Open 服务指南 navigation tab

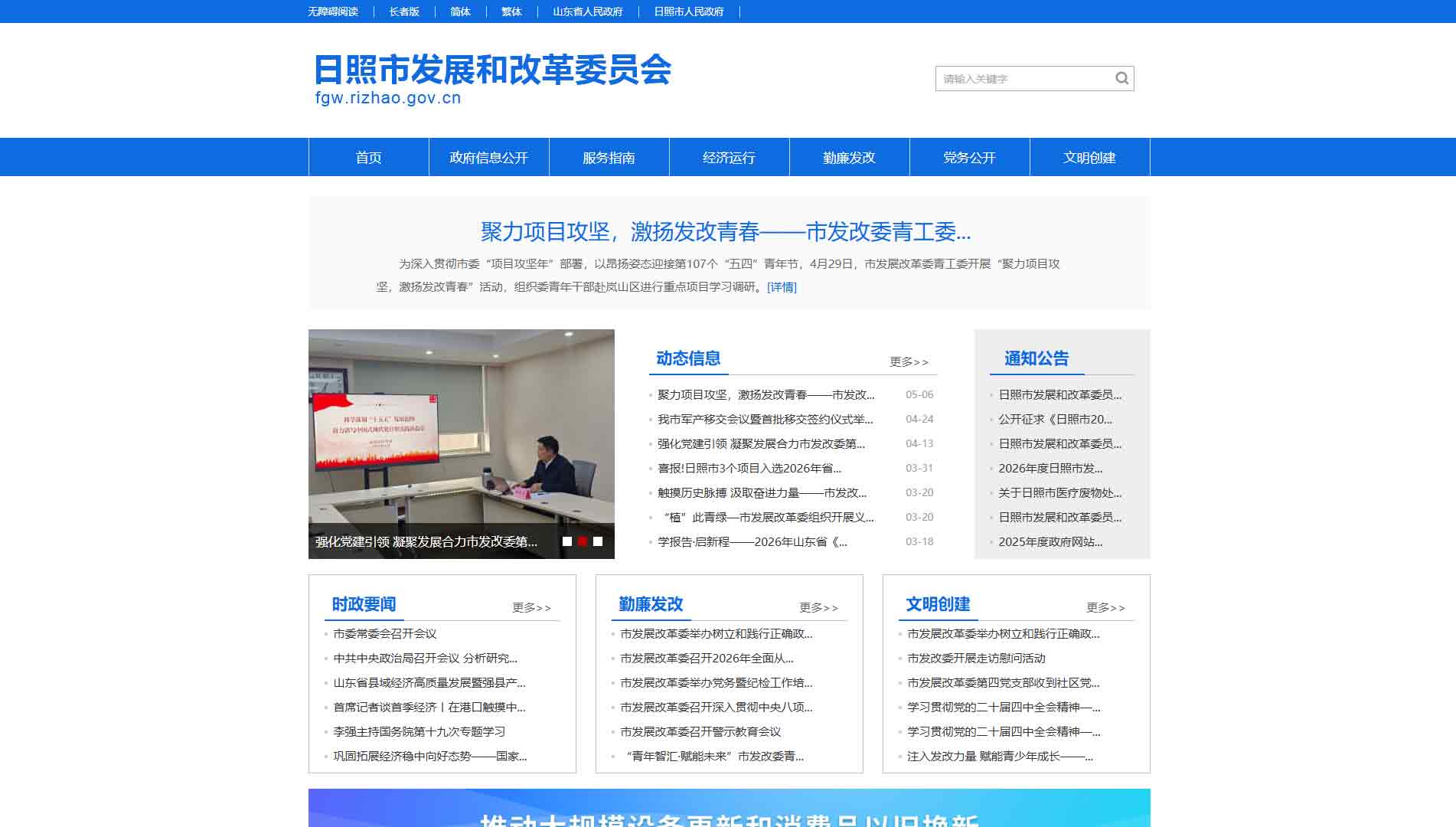coord(609,157)
